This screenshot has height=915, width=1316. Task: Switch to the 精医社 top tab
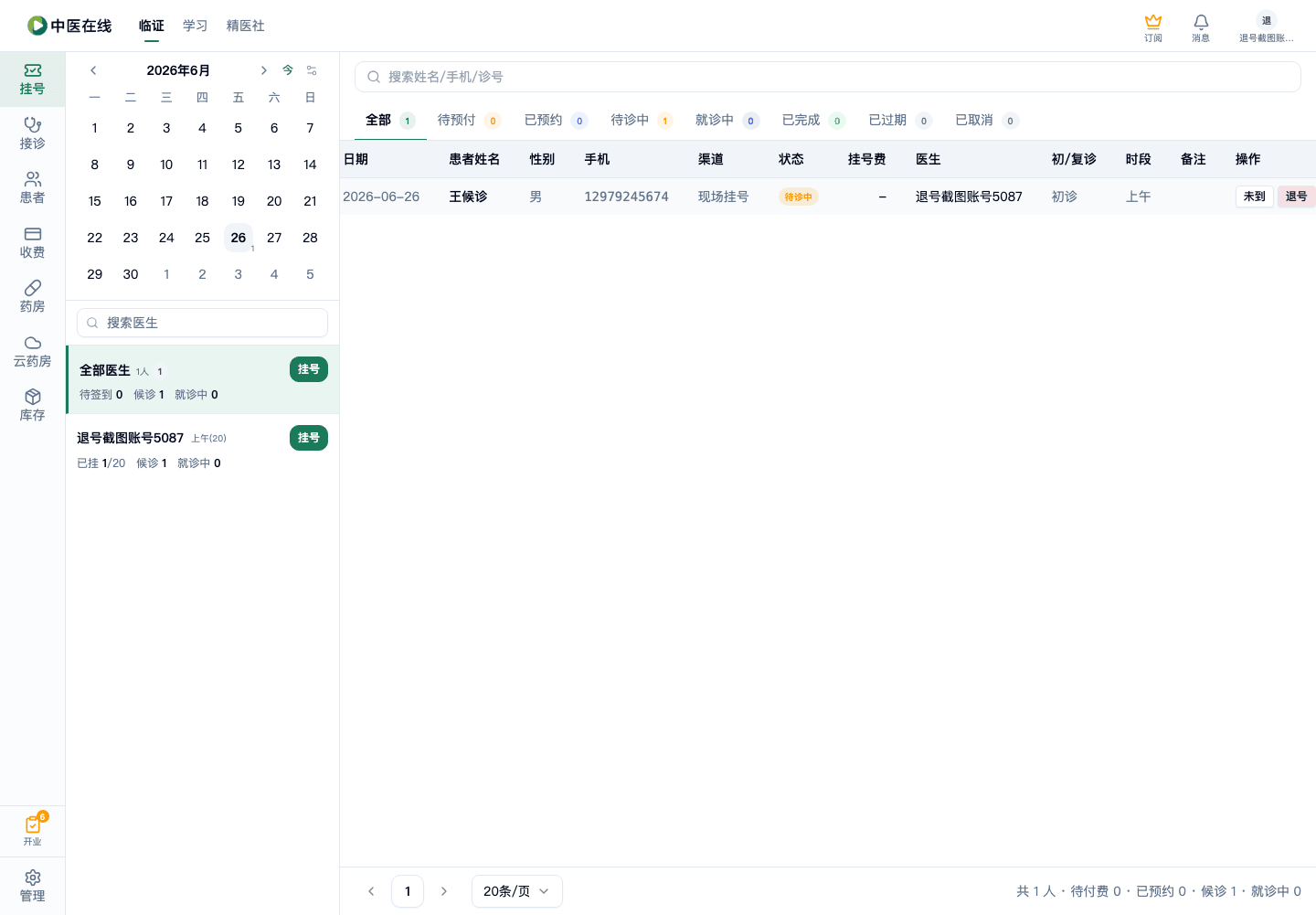pyautogui.click(x=246, y=26)
